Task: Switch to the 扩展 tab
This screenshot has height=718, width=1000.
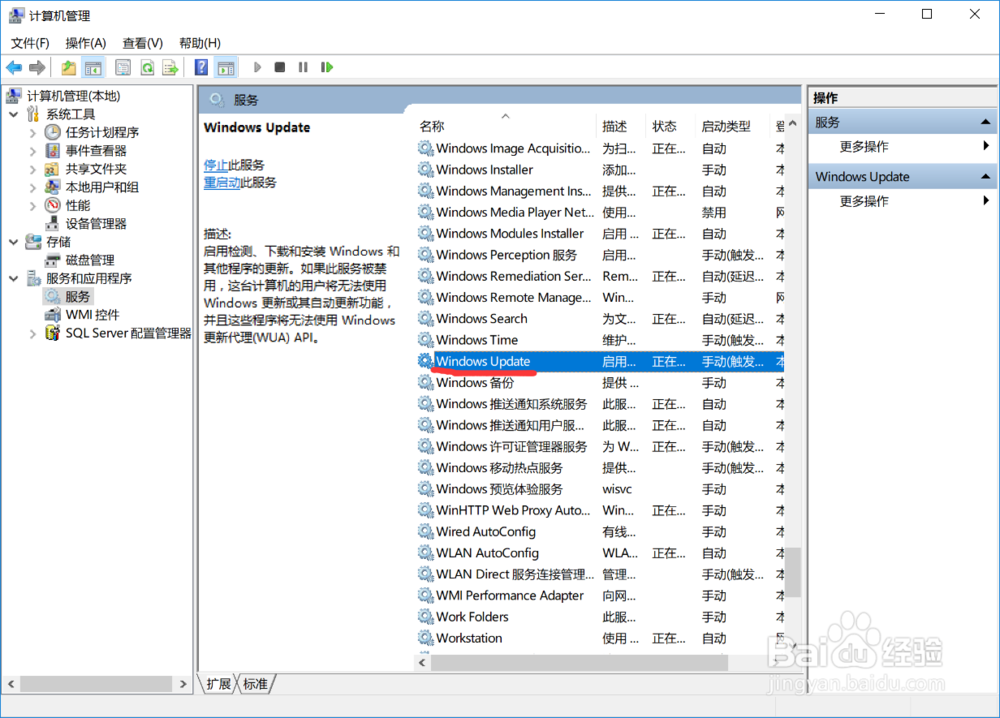Action: click(219, 684)
